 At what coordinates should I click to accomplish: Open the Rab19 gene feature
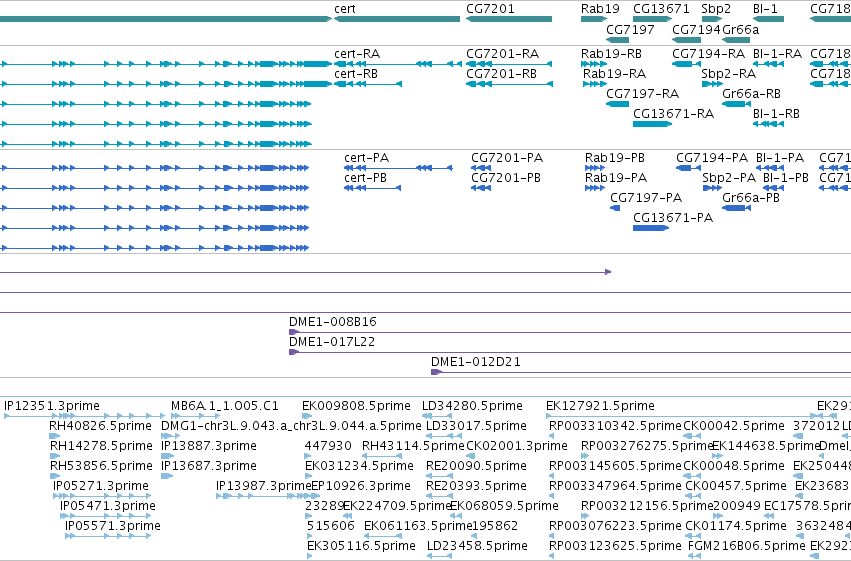(x=594, y=19)
